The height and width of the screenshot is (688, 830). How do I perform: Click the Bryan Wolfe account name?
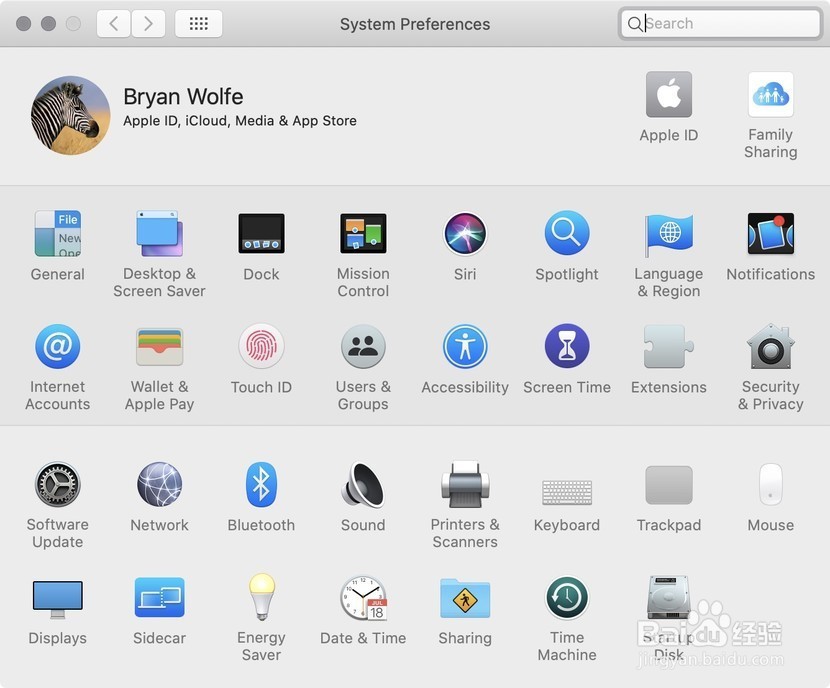[x=183, y=97]
